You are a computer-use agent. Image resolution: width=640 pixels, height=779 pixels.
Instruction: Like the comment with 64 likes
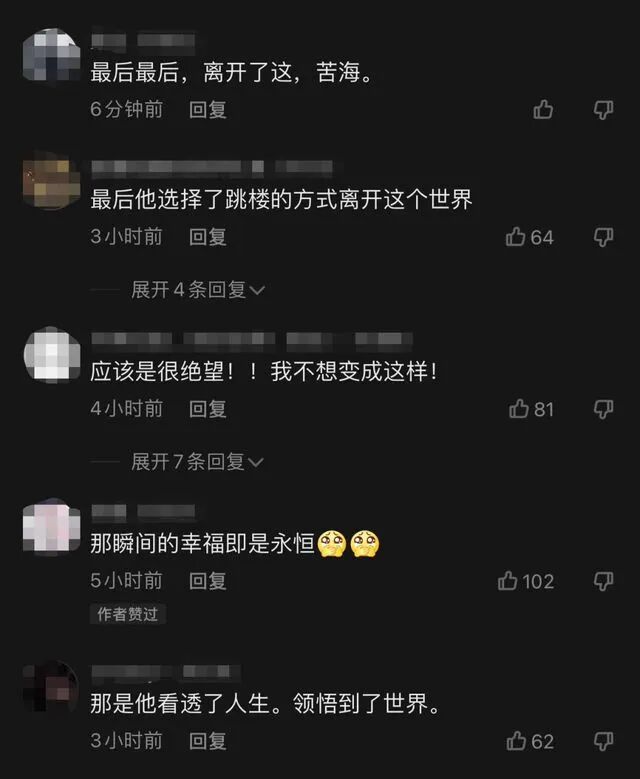point(529,237)
